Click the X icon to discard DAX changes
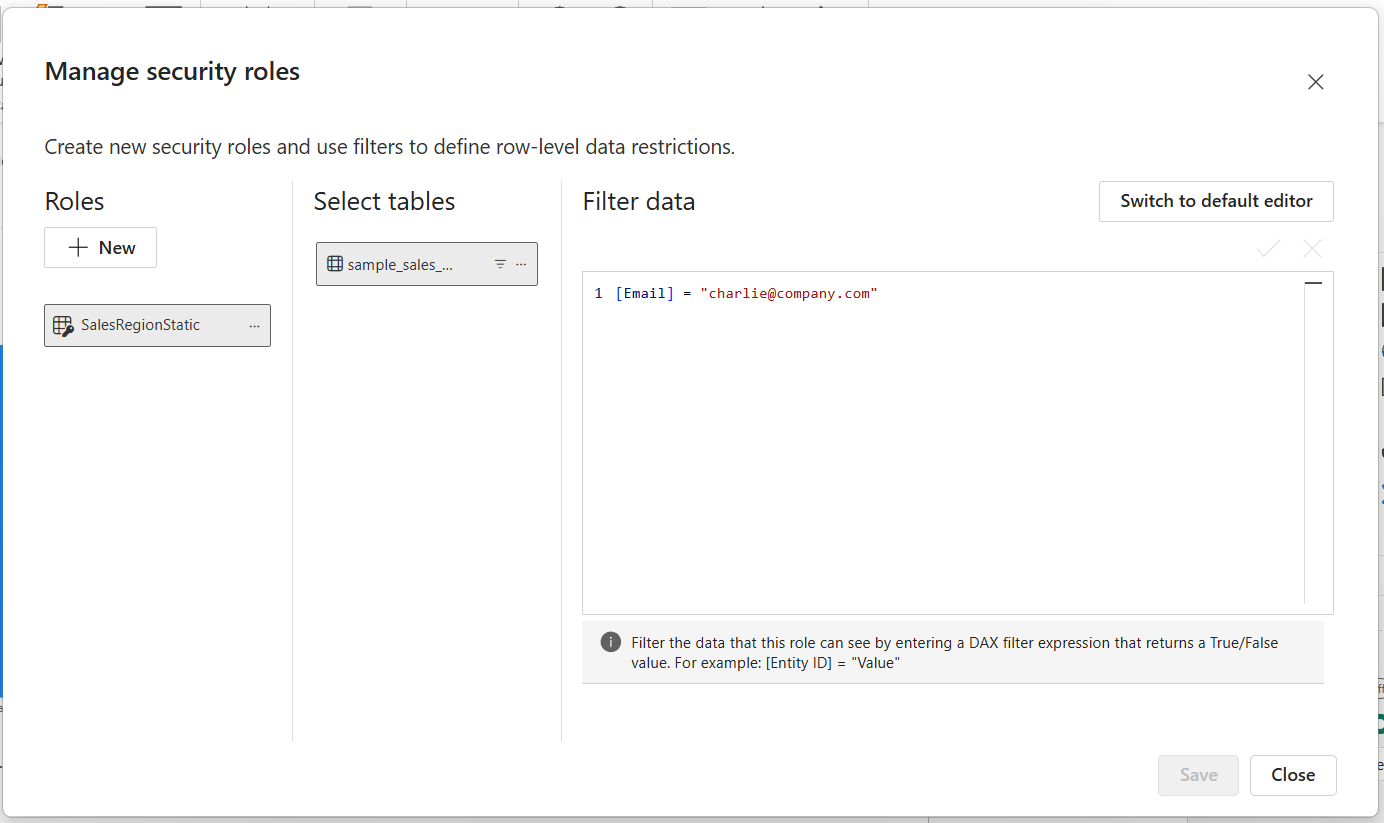The image size is (1384, 823). (1312, 249)
